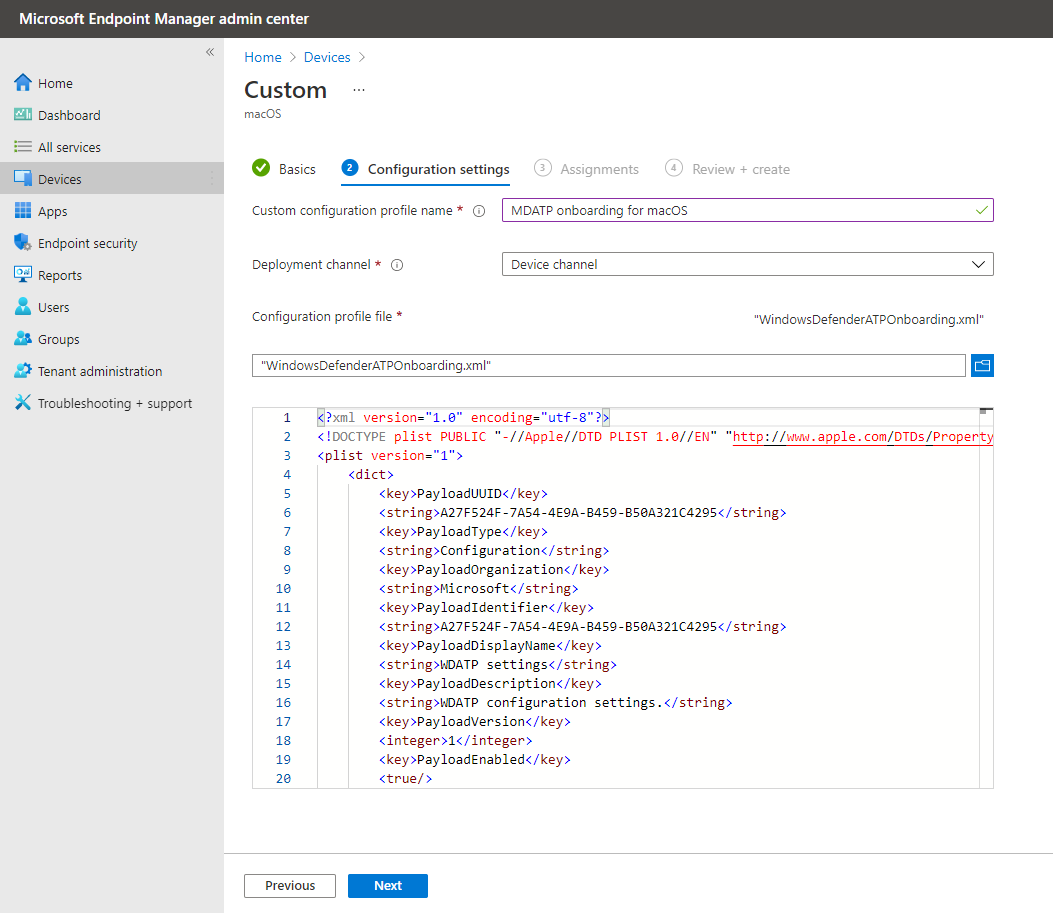The image size is (1053, 913).
Task: Click the Home breadcrumb link
Action: coord(263,57)
